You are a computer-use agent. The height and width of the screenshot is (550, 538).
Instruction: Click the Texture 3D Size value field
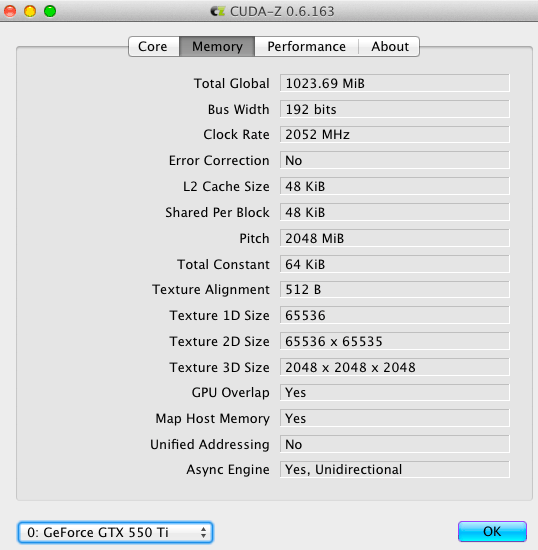395,367
